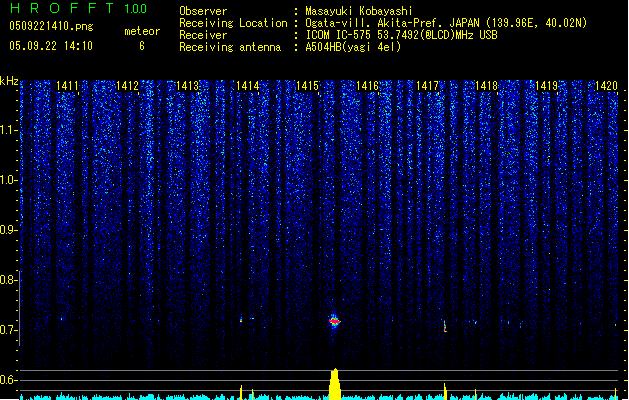This screenshot has width=629, height=400.
Task: Click the ICOM IC-575 receiver text
Action: pos(401,35)
